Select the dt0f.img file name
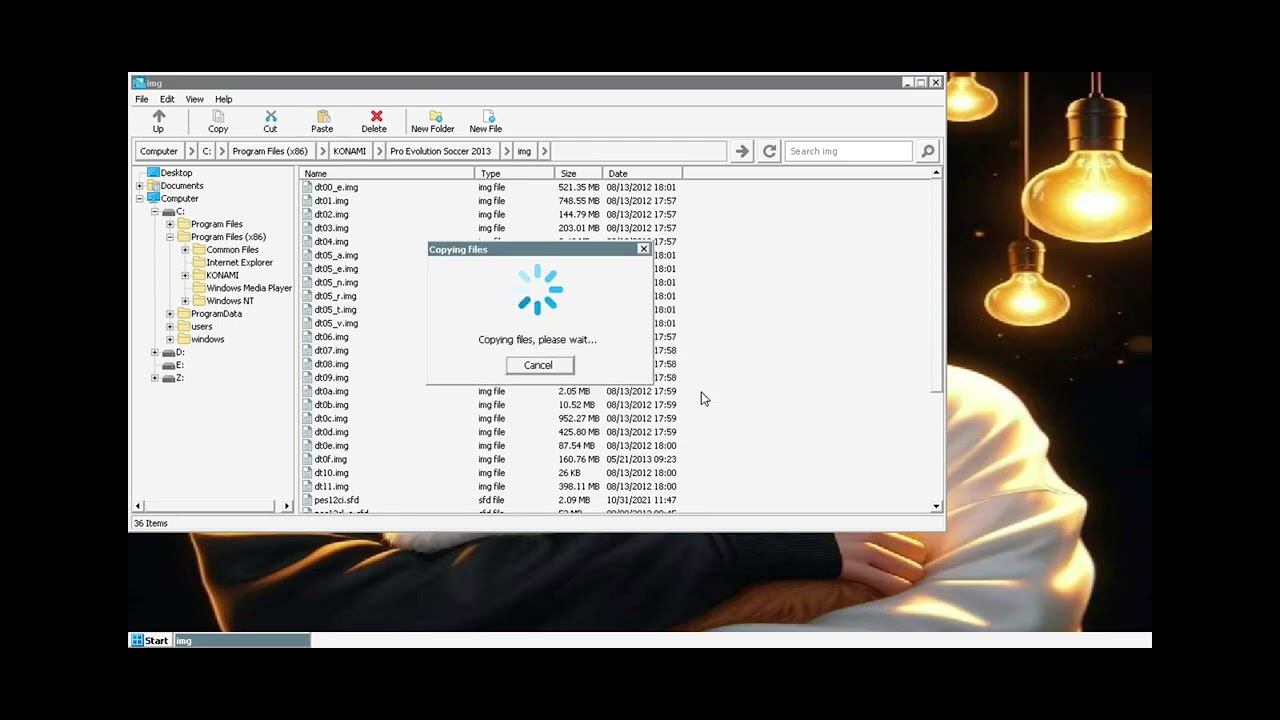Image resolution: width=1280 pixels, height=720 pixels. [x=331, y=459]
